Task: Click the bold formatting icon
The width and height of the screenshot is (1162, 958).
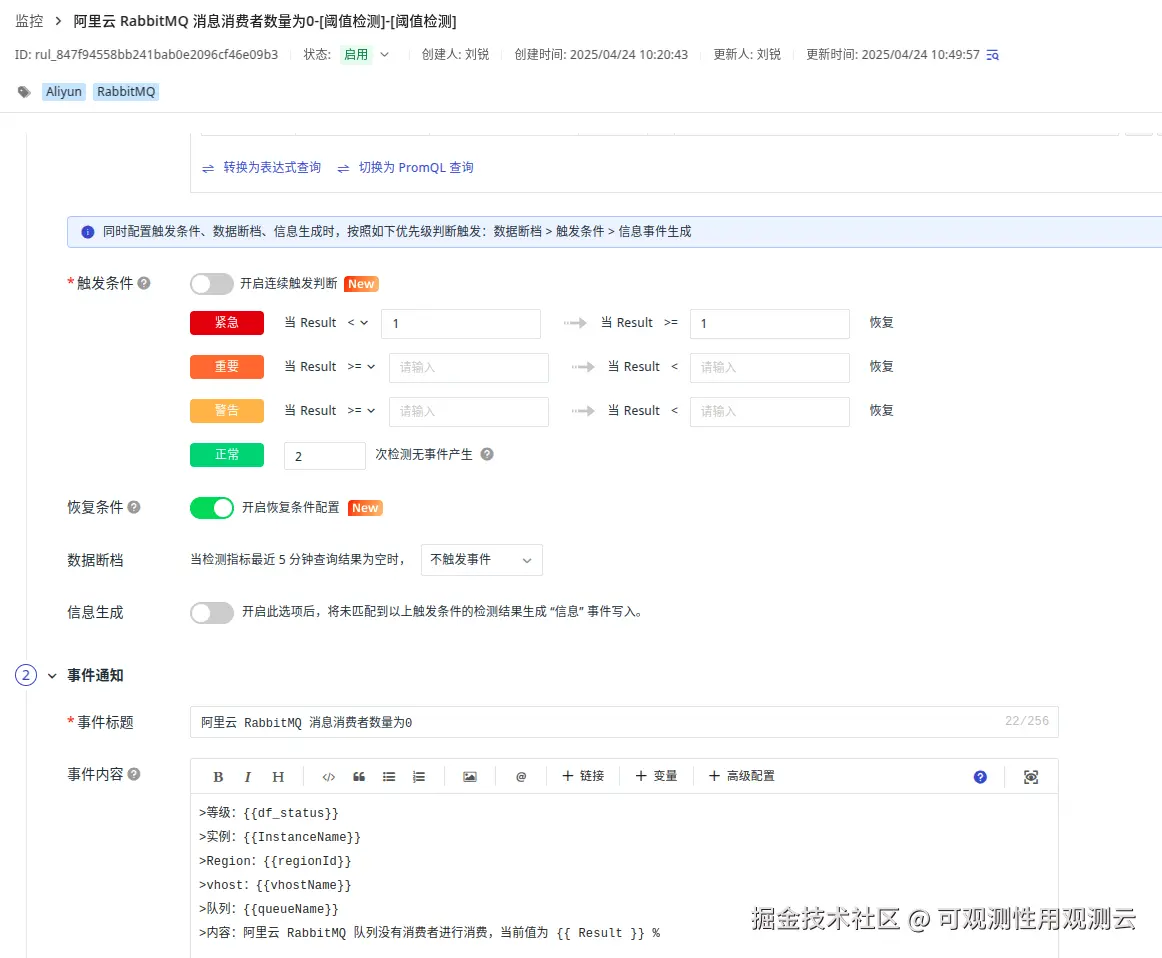Action: click(x=218, y=776)
